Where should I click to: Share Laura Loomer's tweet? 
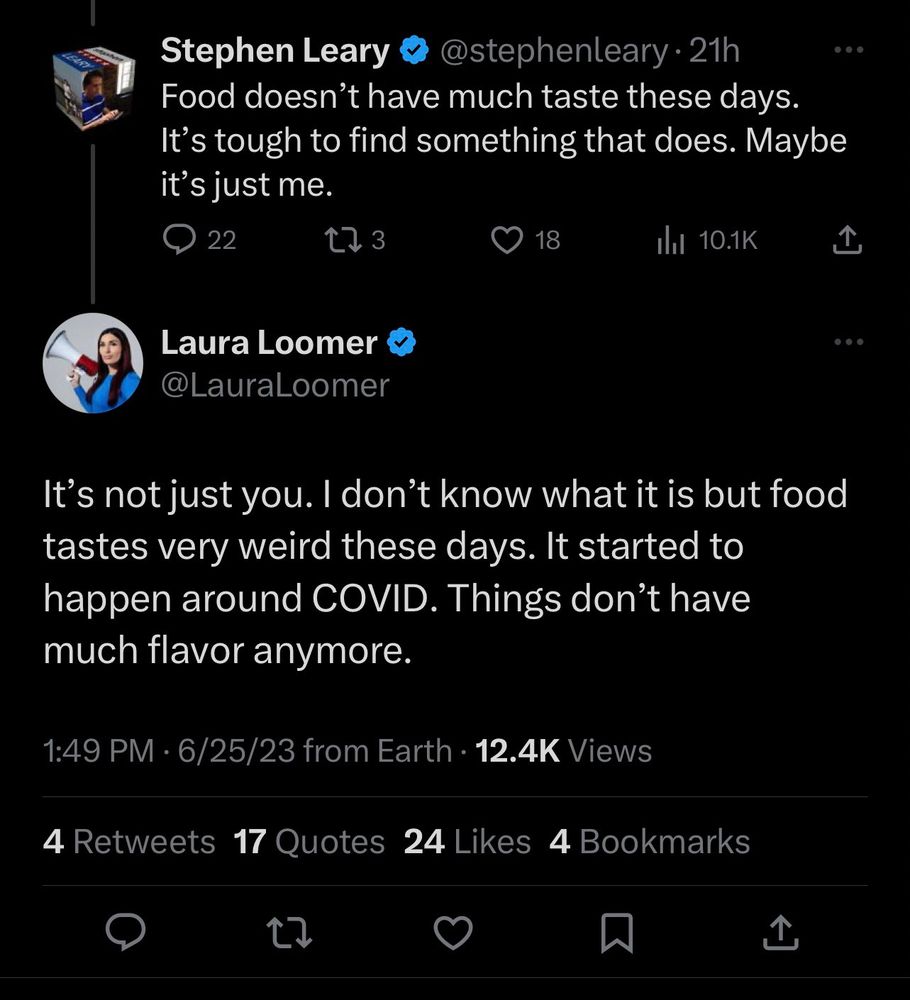point(781,932)
